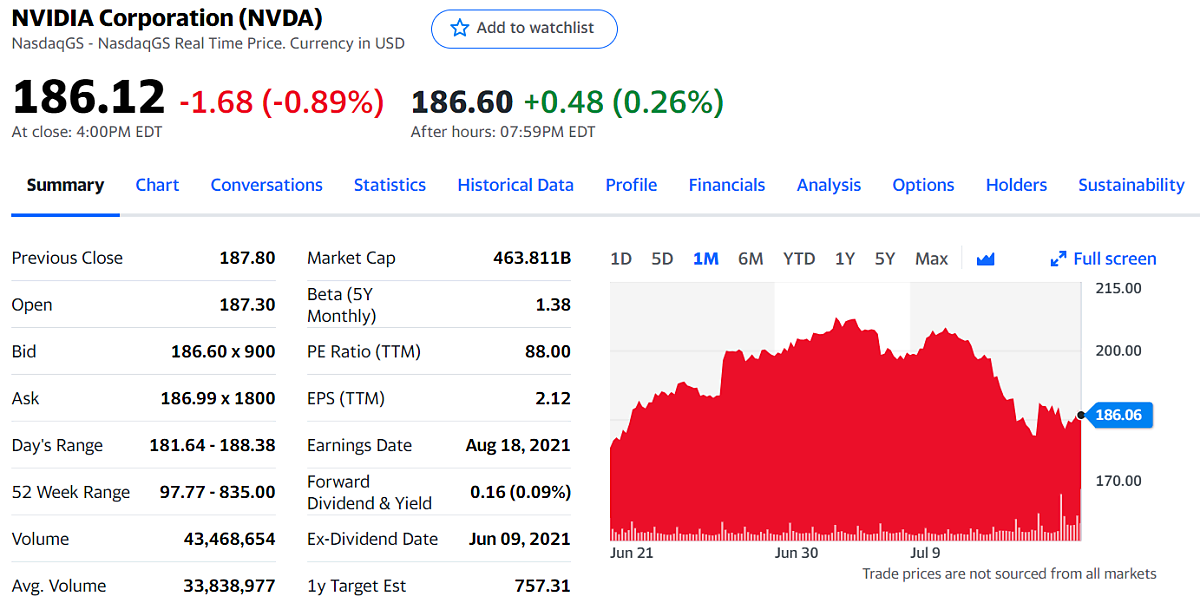Viewport: 1200px width, 616px height.
Task: Click the 186.06 price marker on chart
Action: tap(1120, 415)
